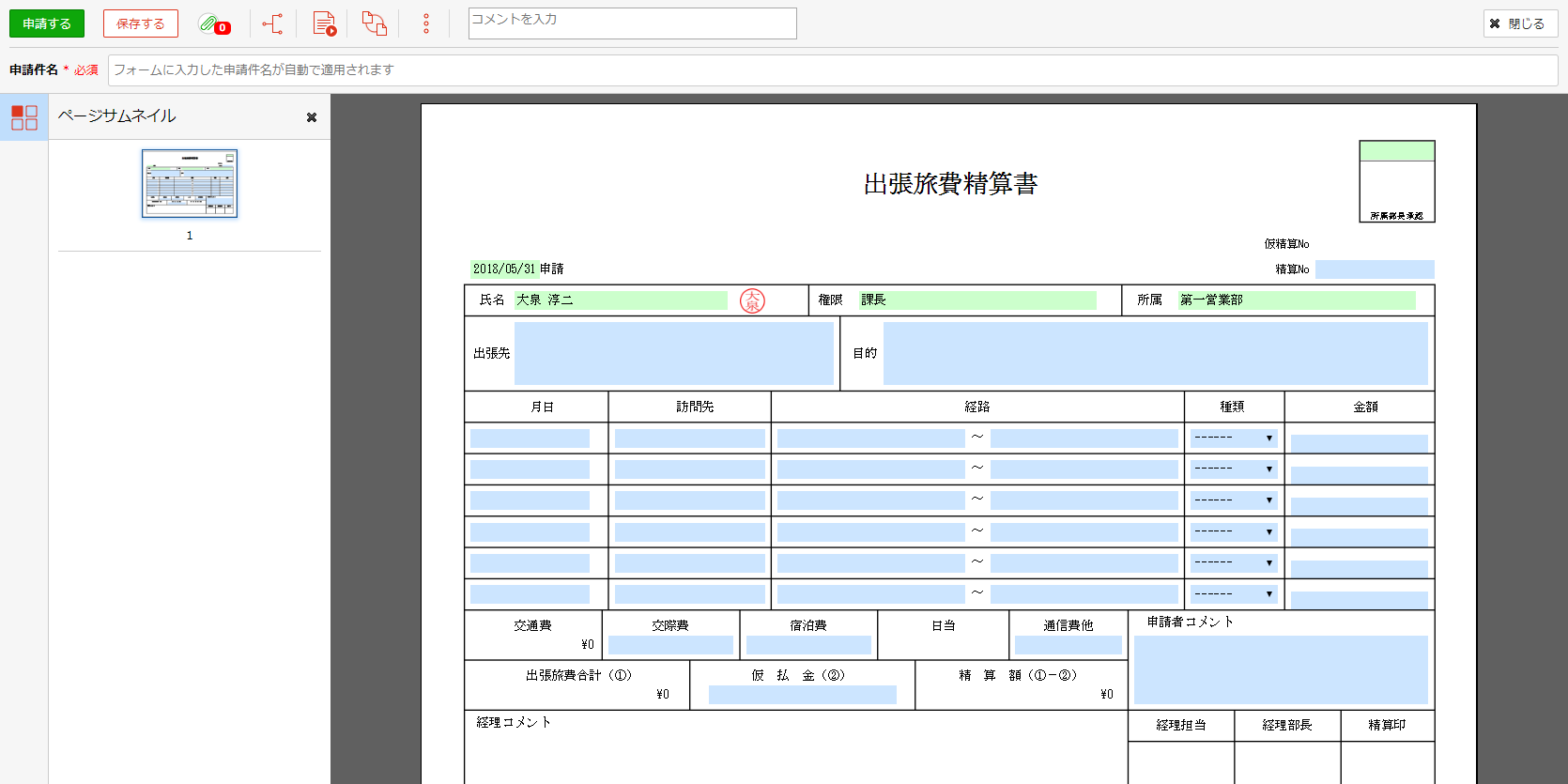Click the third row 訪問先 field
The width and height of the screenshot is (1568, 784).
(690, 500)
